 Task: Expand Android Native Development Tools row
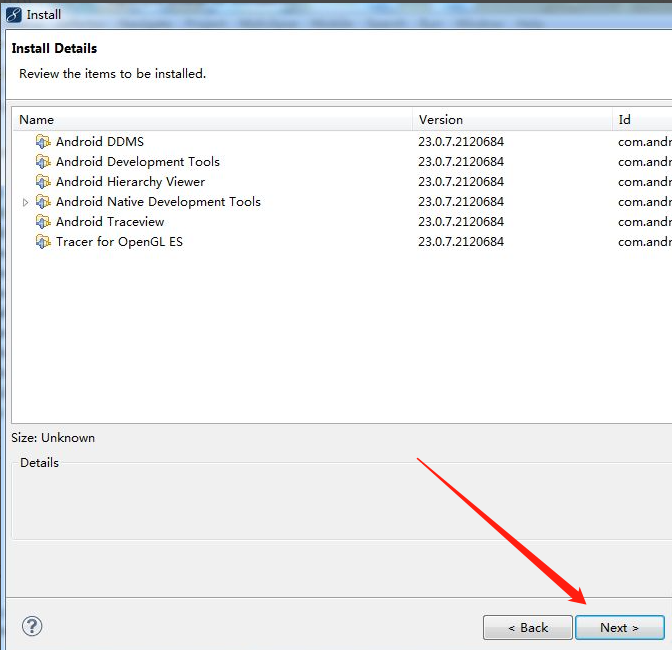[25, 202]
